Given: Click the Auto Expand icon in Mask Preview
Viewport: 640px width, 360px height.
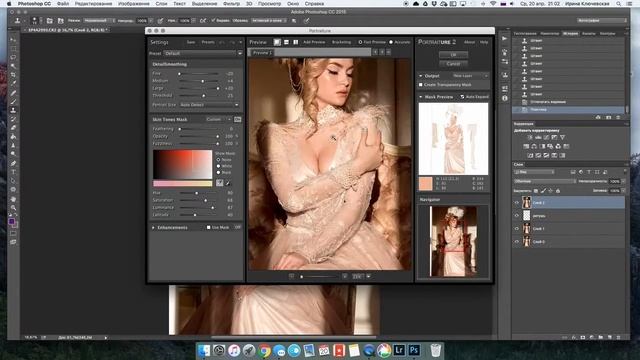Looking at the screenshot, I should pyautogui.click(x=462, y=97).
